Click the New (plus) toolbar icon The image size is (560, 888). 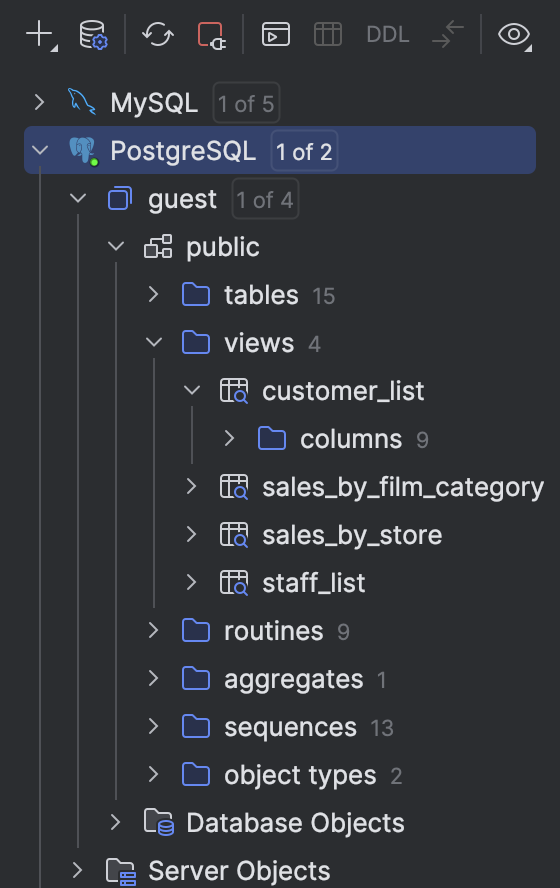pyautogui.click(x=40, y=35)
